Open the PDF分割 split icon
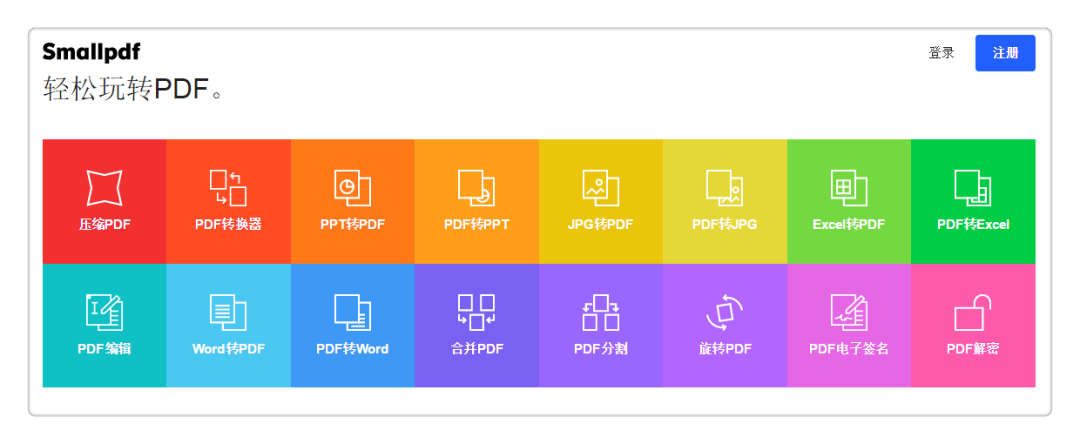Viewport: 1080px width, 444px height. pyautogui.click(x=600, y=312)
